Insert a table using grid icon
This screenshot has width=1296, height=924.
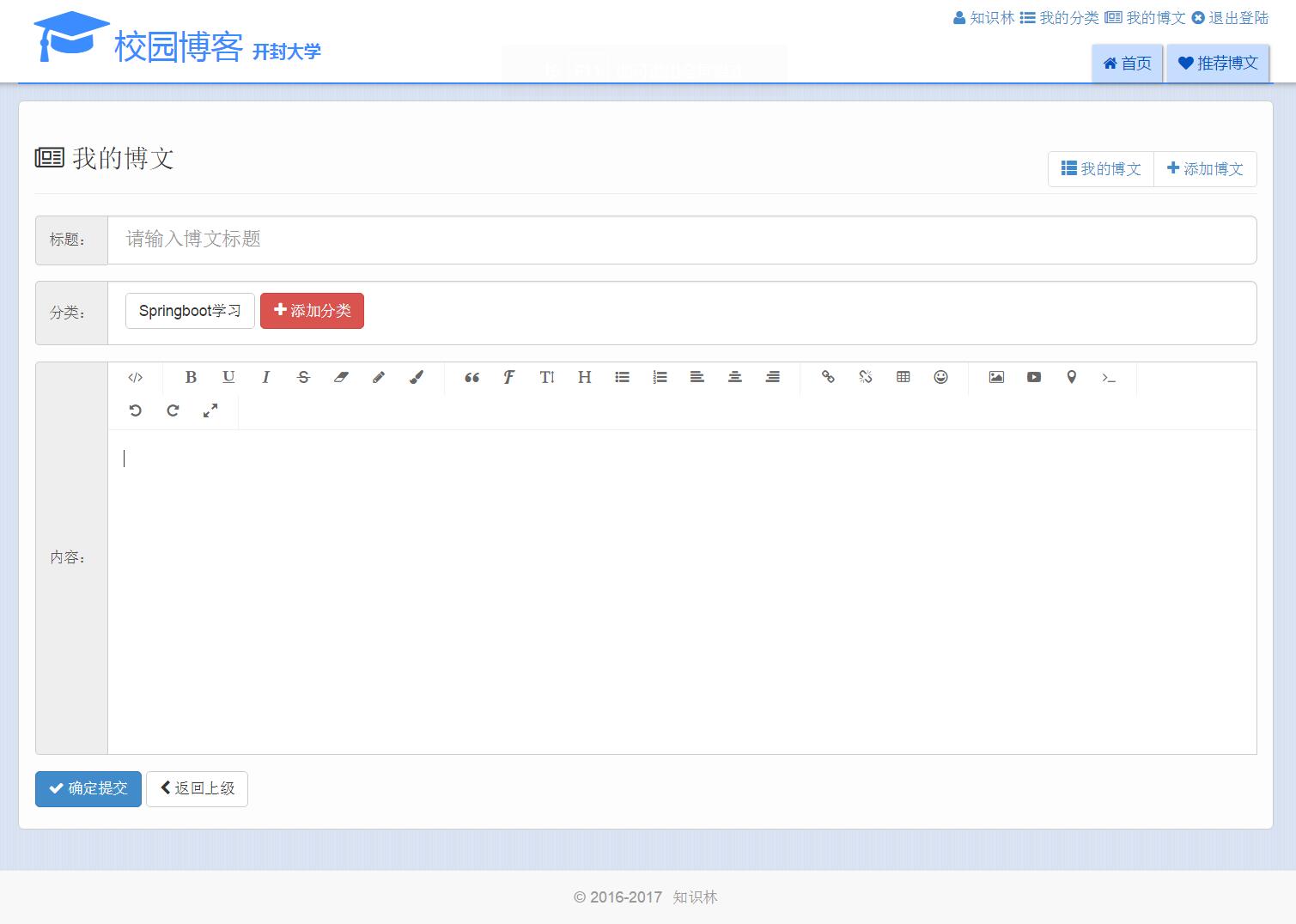[x=903, y=377]
